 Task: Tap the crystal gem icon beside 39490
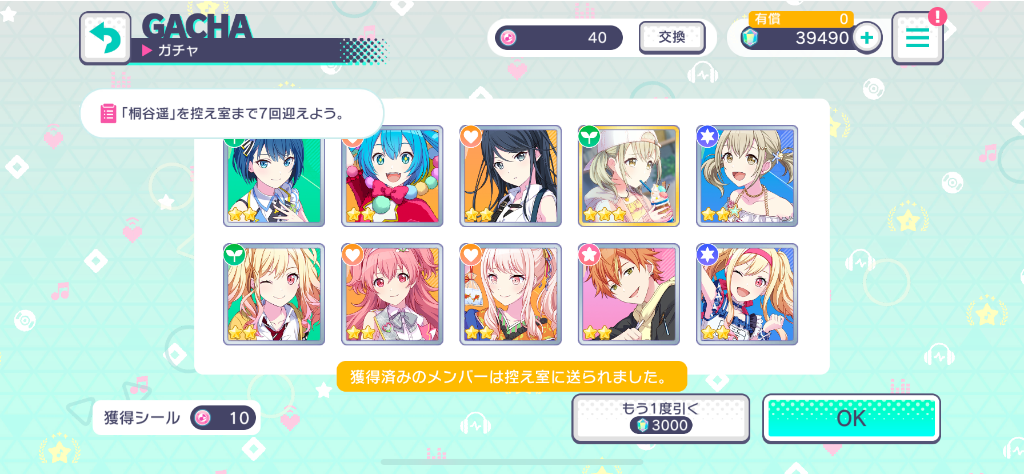752,38
